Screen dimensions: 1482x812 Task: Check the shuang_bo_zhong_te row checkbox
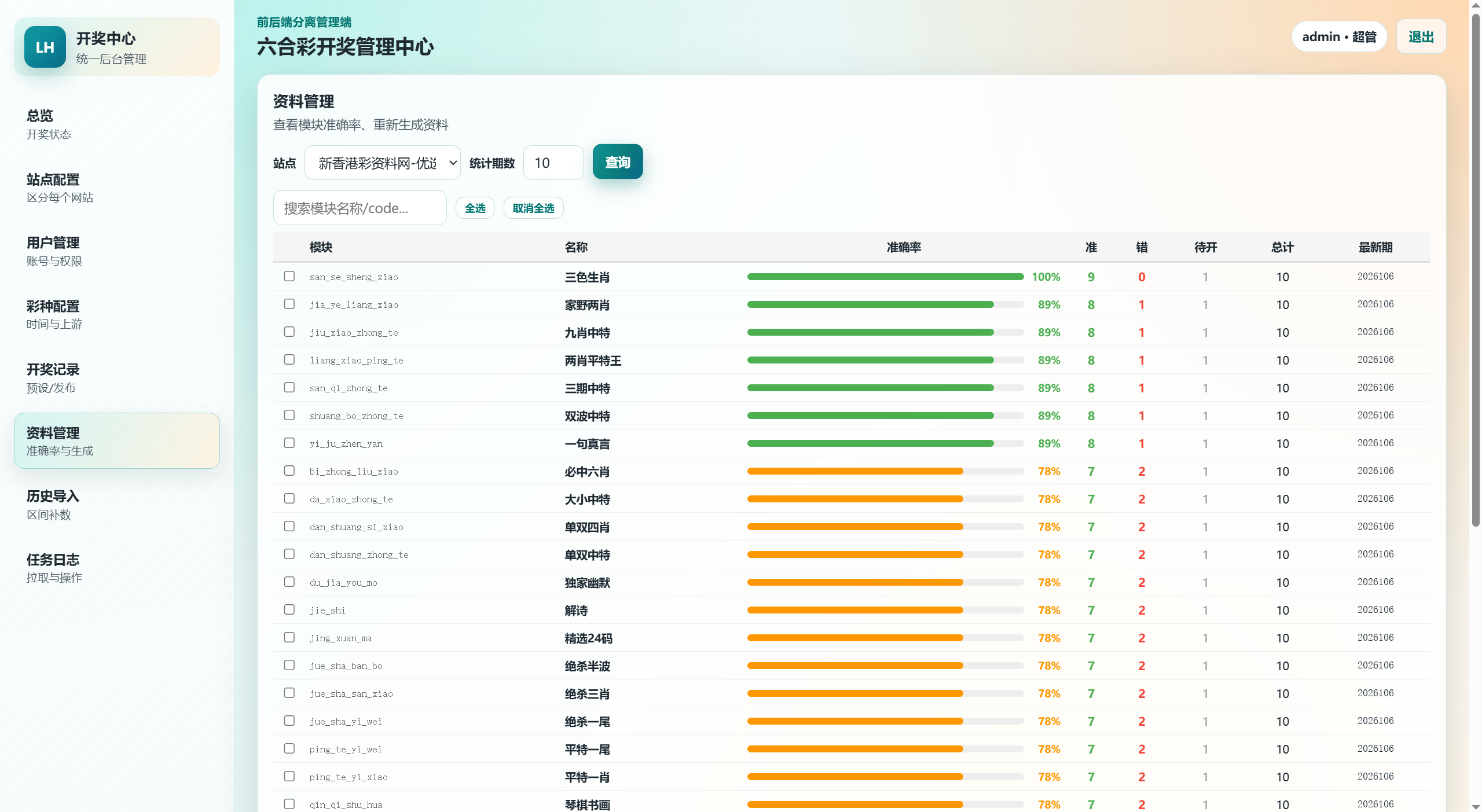coord(289,415)
